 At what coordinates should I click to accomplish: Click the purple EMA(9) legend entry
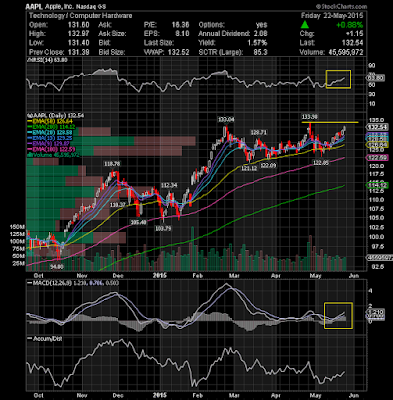point(49,143)
